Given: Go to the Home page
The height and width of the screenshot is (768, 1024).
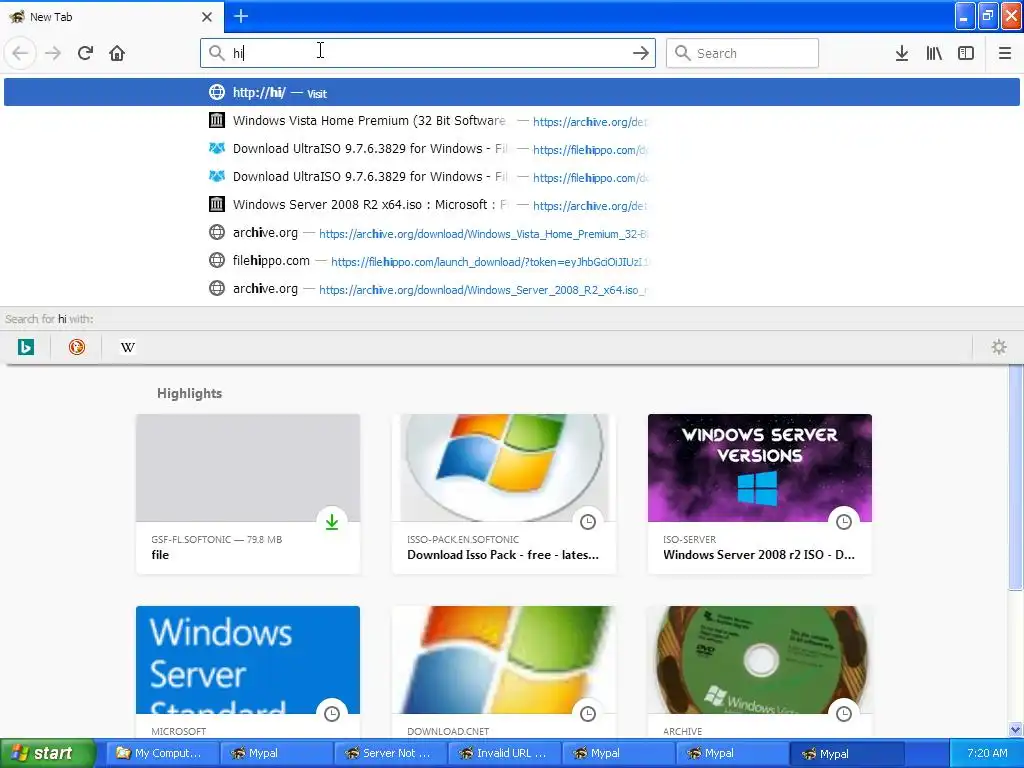Looking at the screenshot, I should point(117,53).
